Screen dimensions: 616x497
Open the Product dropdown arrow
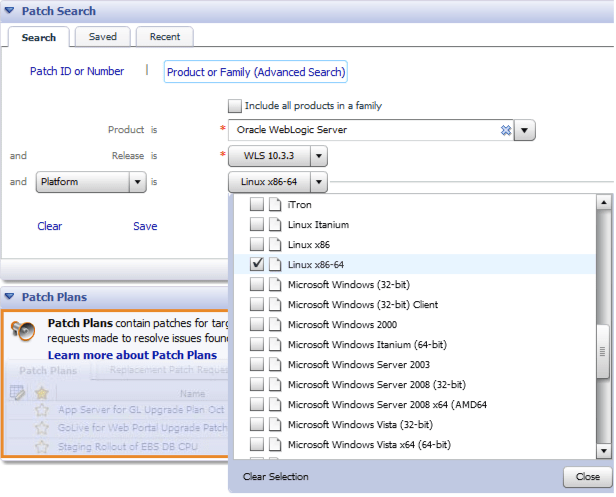526,130
